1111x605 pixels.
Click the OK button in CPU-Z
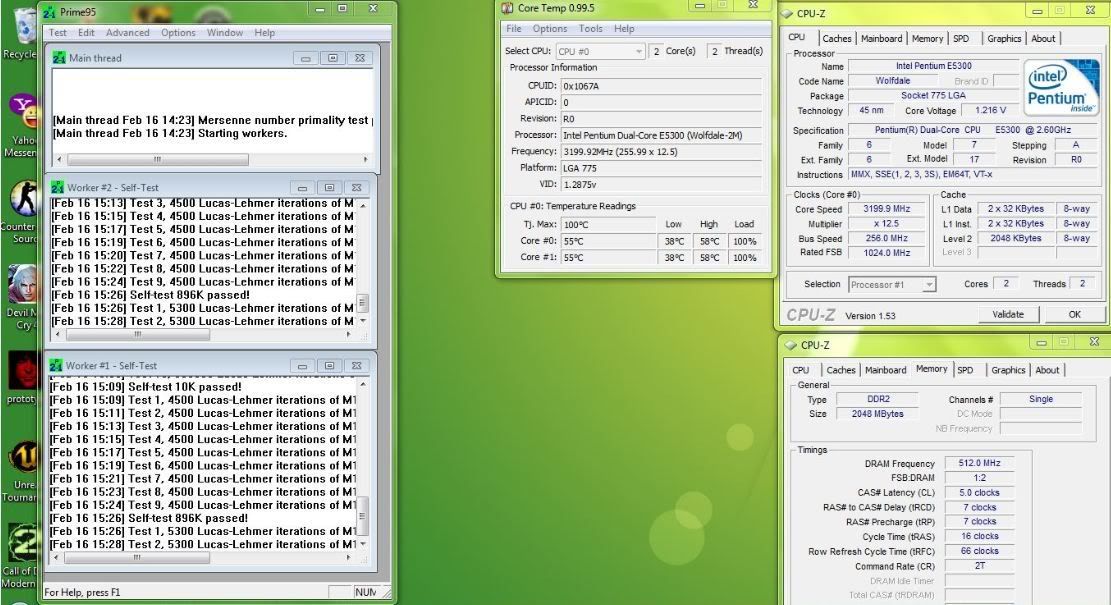click(1074, 314)
